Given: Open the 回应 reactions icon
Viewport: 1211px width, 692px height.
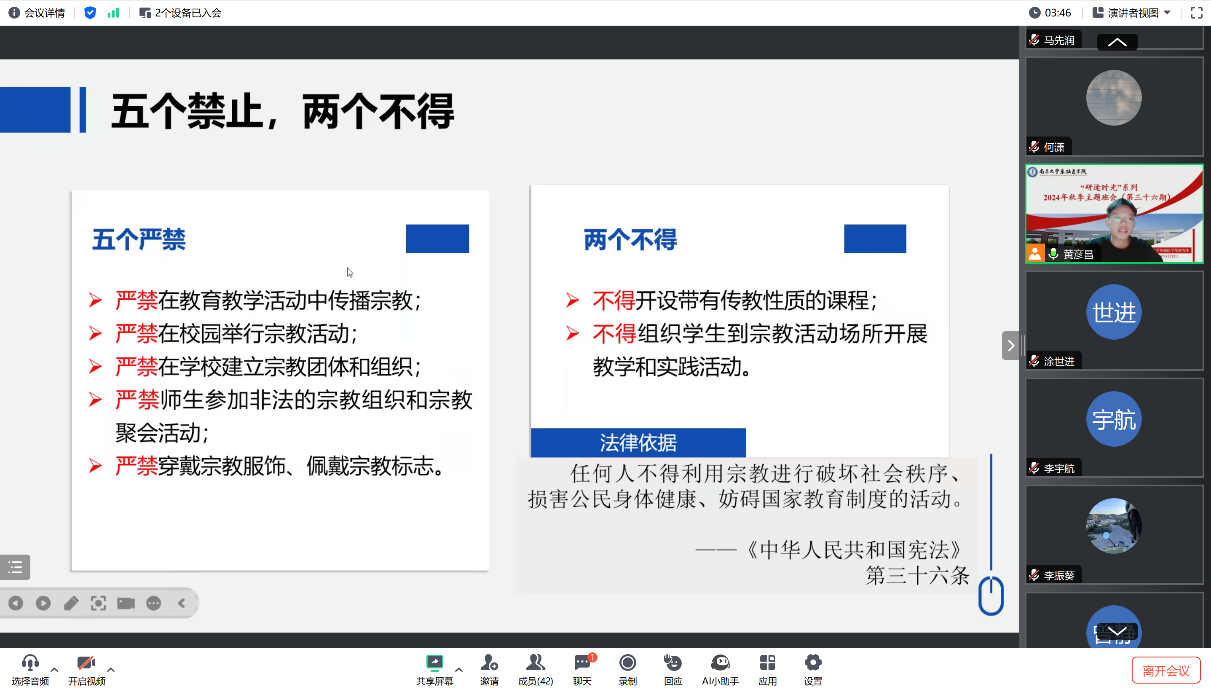Looking at the screenshot, I should (673, 664).
